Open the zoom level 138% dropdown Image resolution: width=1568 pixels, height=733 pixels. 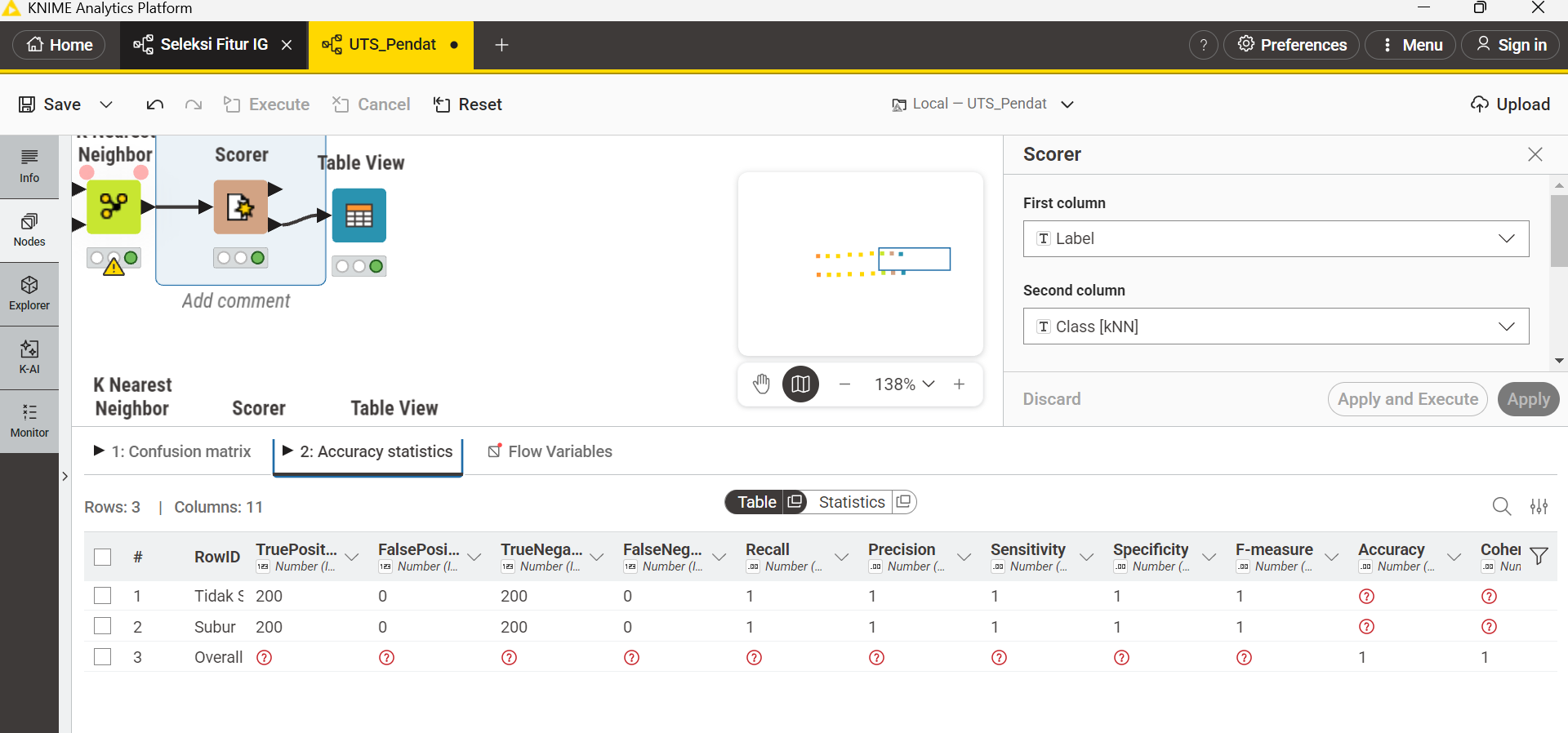coord(904,384)
